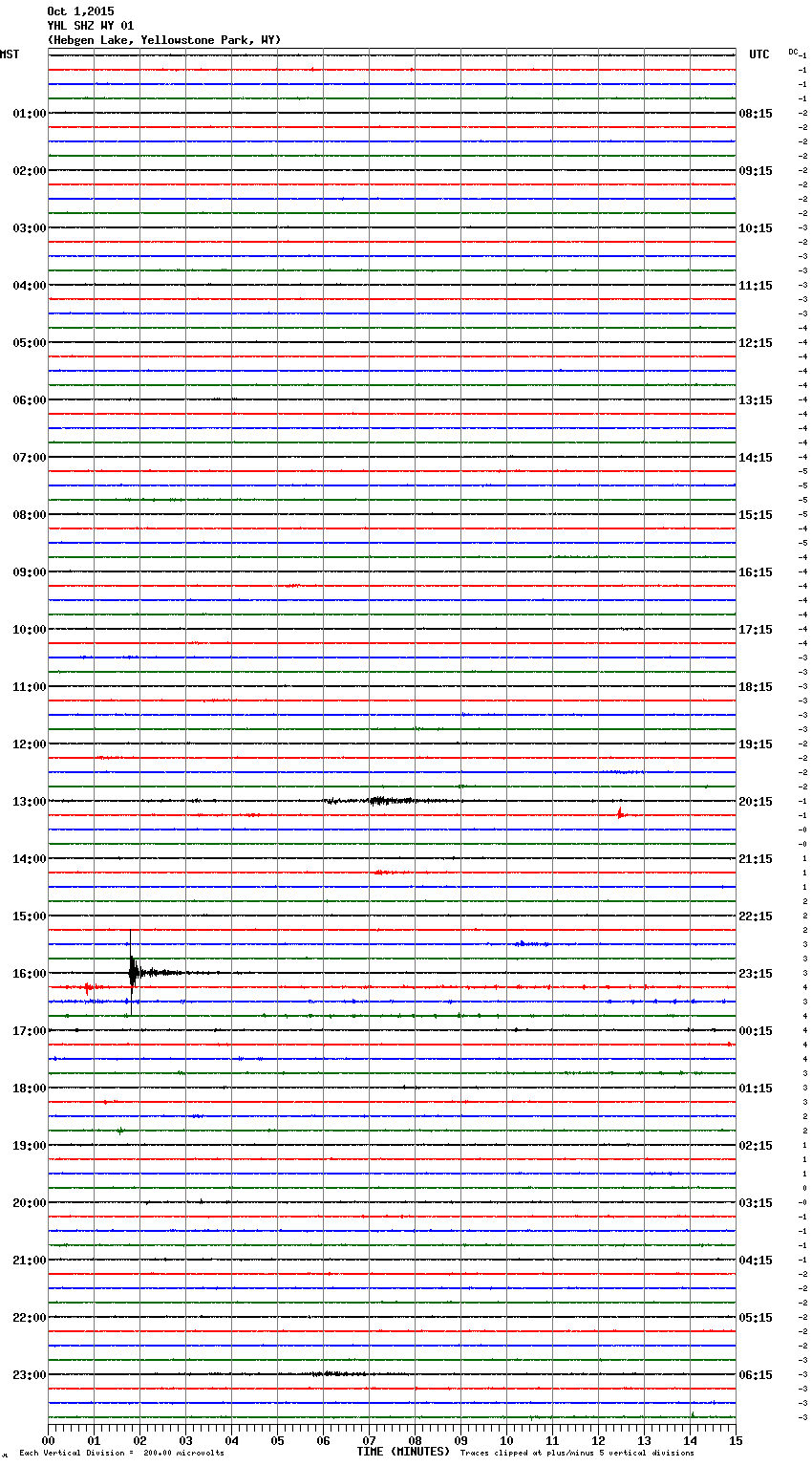Click minute 00 on the bottom axis

point(49,1439)
